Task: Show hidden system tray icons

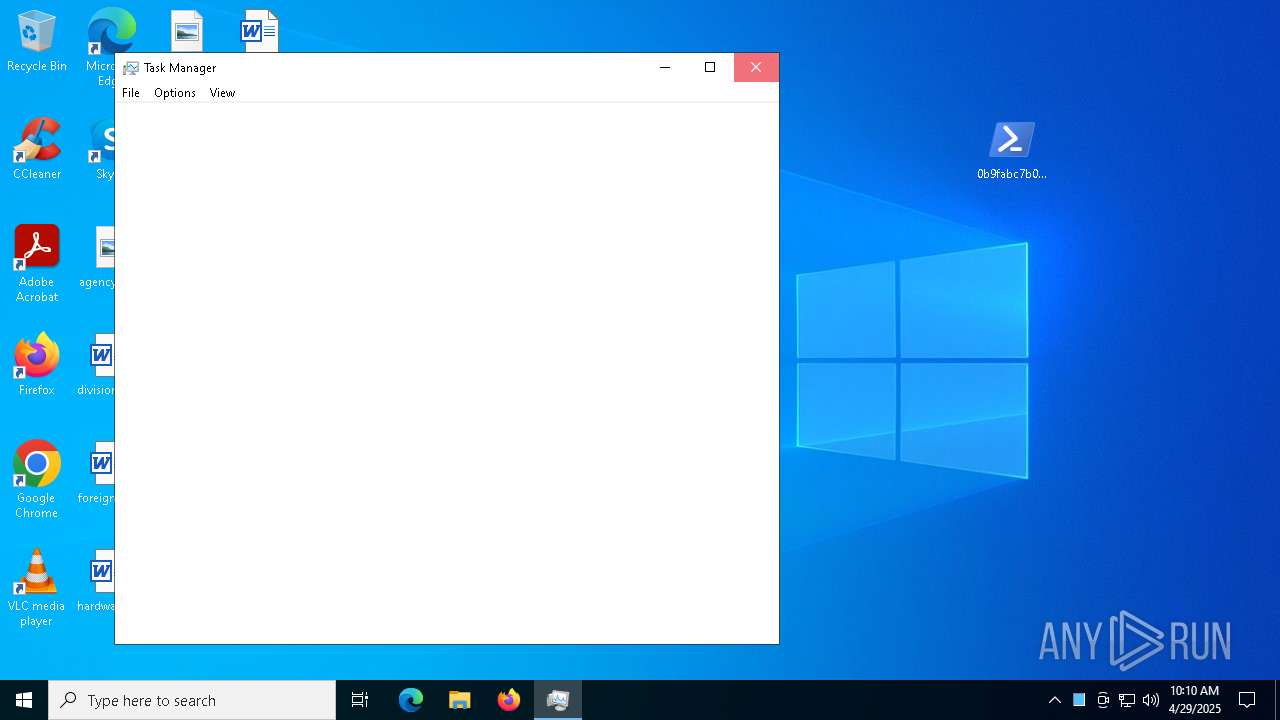Action: pos(1055,700)
